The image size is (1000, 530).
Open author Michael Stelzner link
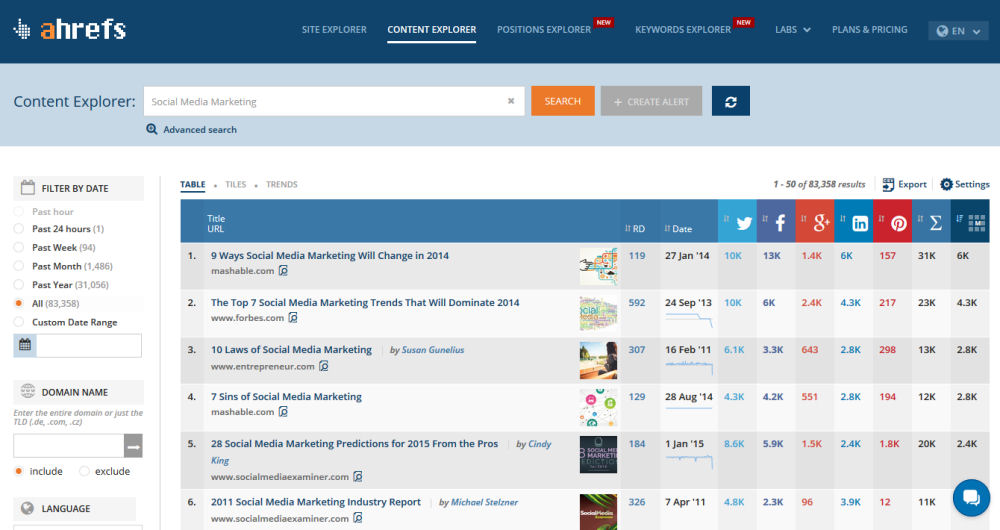(484, 502)
